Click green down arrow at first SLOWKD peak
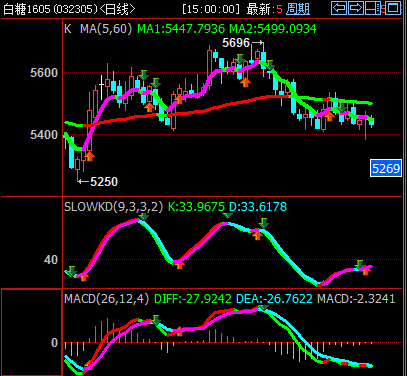This screenshot has width=407, height=376. pyautogui.click(x=143, y=217)
